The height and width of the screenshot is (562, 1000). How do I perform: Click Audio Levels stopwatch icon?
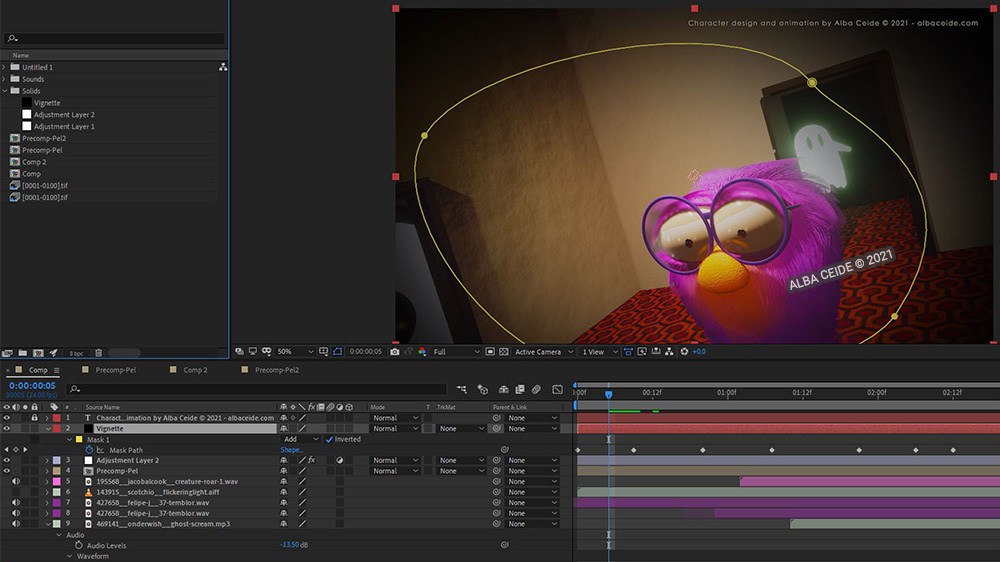tap(79, 545)
